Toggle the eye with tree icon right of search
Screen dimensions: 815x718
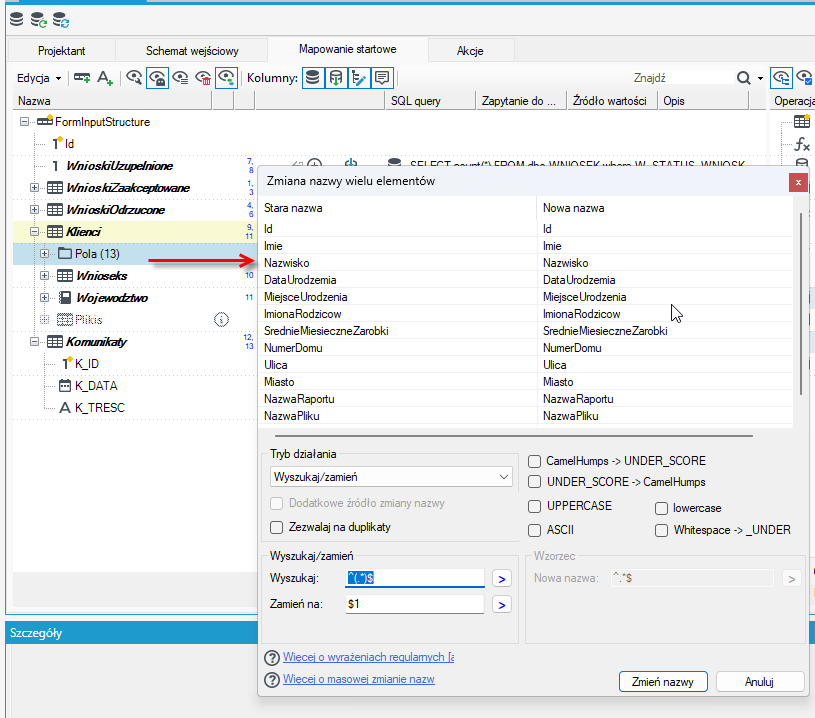pos(781,78)
